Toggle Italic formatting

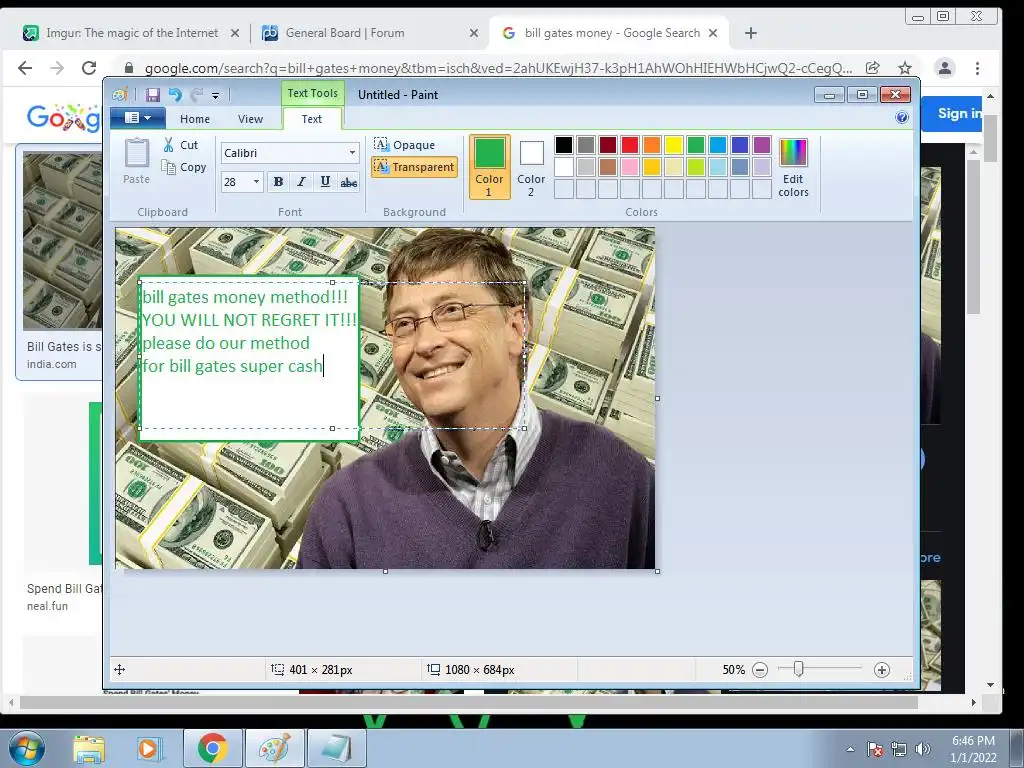pyautogui.click(x=301, y=182)
